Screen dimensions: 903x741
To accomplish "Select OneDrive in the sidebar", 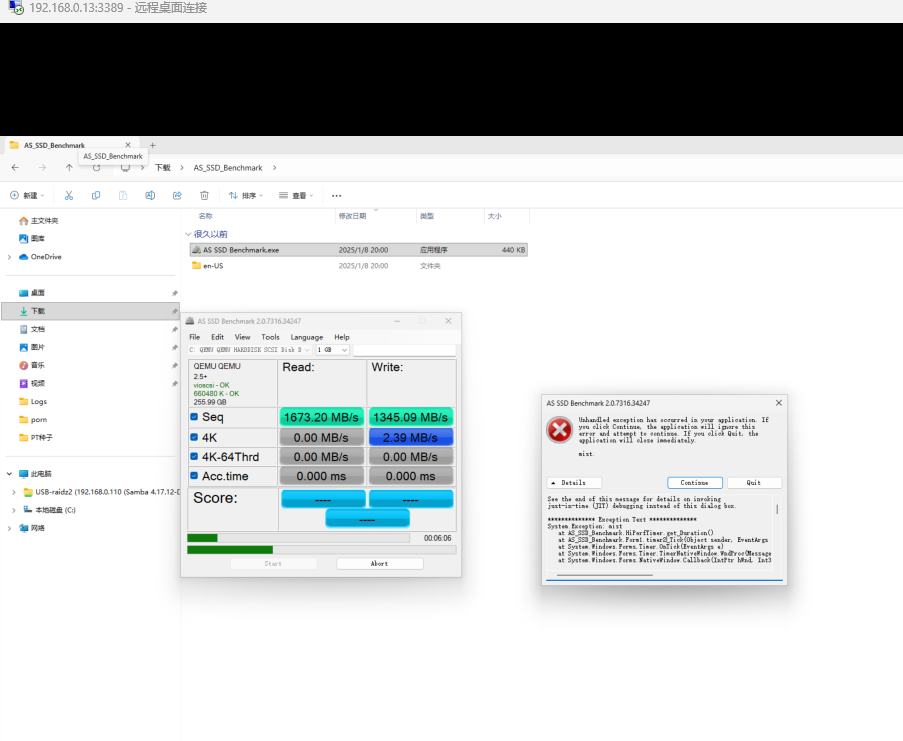I will [x=40, y=257].
